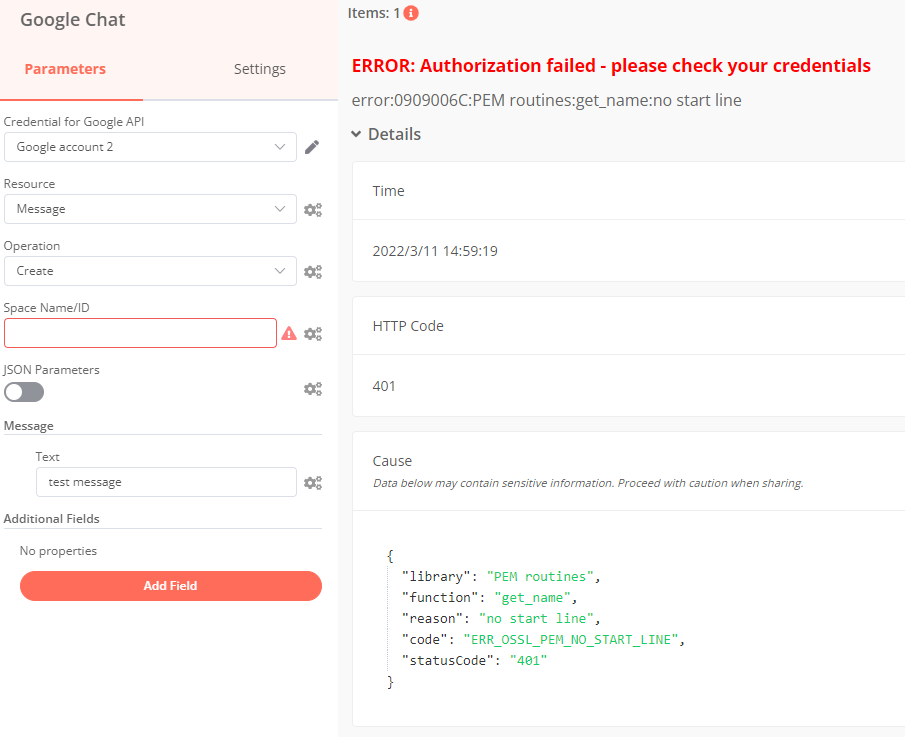Open the gears options beside Text field
The height and width of the screenshot is (737, 905).
(313, 483)
